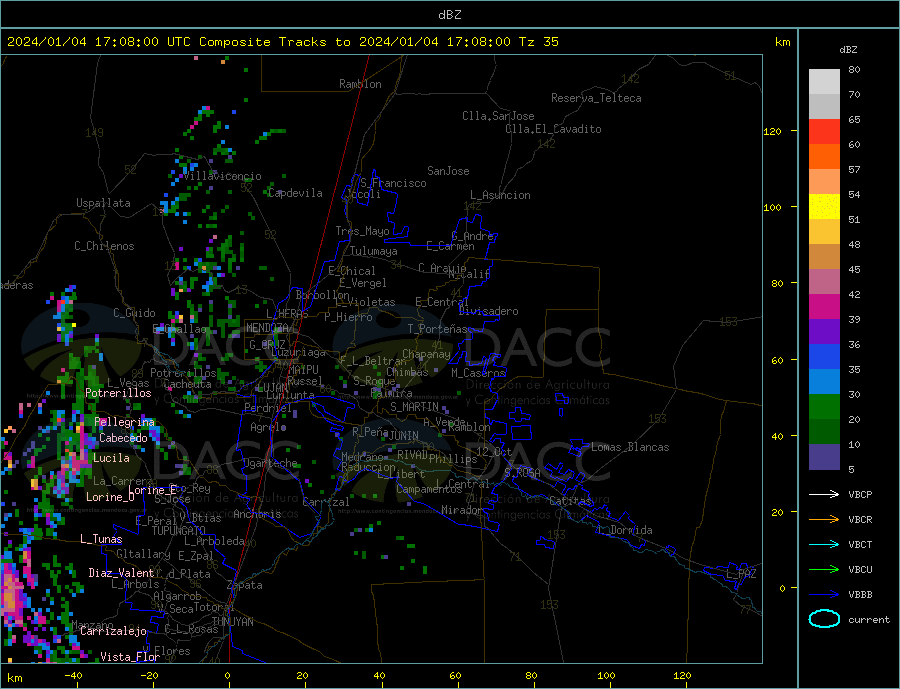Select the purple 39 dBZ legend swatch
This screenshot has width=900, height=689.
point(824,332)
